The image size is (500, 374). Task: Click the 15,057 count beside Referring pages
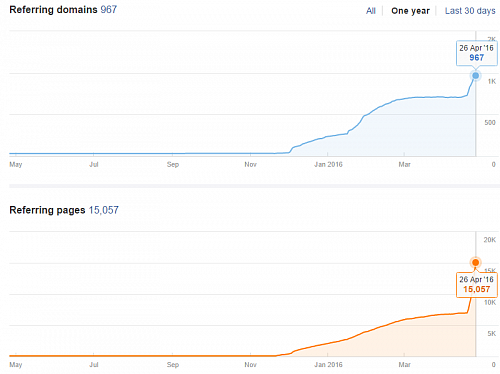104,210
